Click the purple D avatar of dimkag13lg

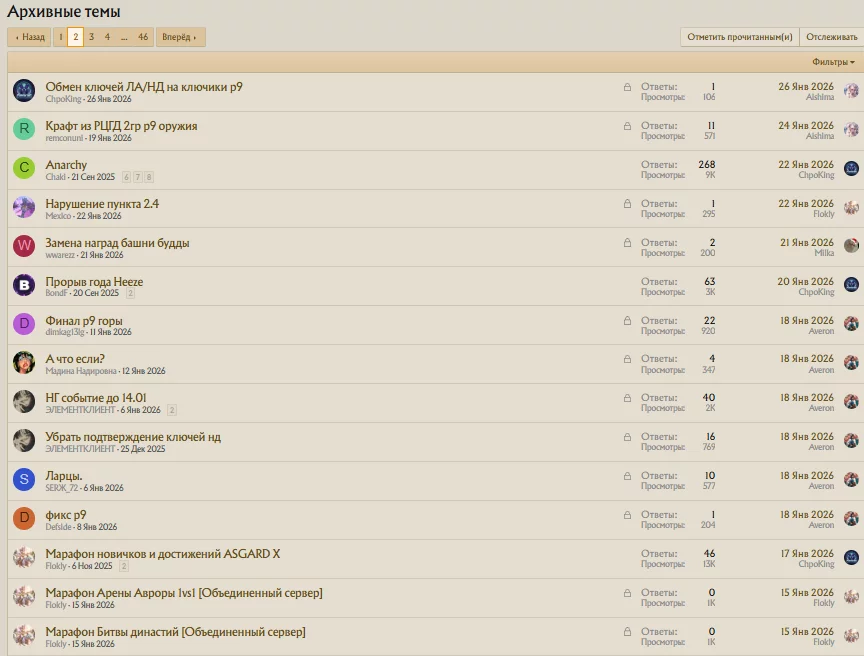tap(24, 325)
